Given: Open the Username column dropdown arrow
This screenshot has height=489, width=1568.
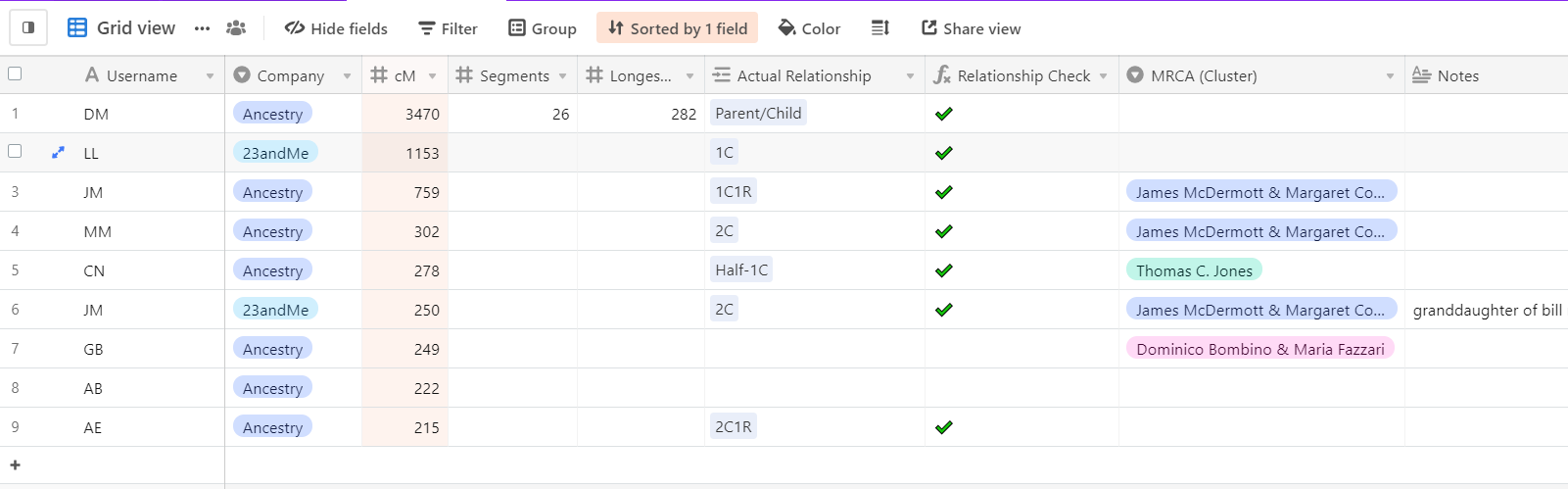Looking at the screenshot, I should point(210,76).
